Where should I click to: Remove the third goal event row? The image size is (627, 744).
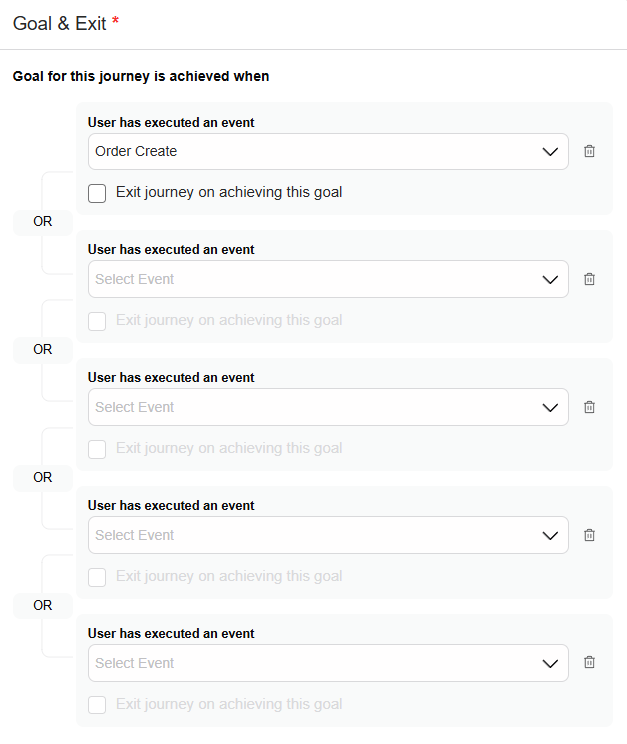click(589, 407)
